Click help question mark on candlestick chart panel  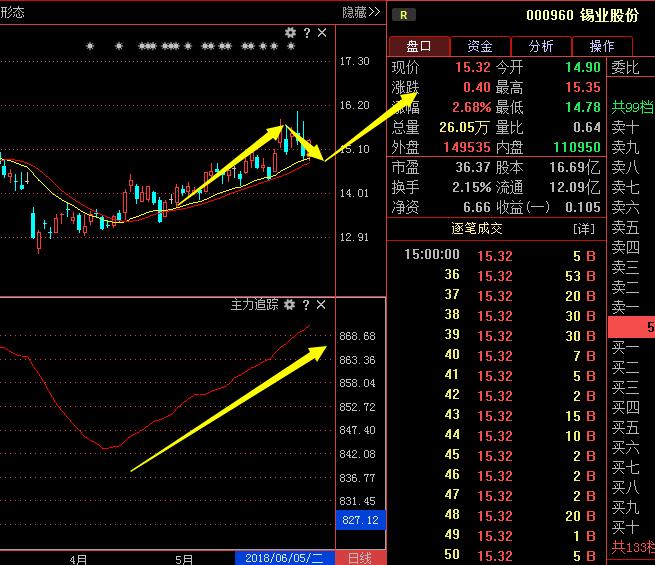coord(306,33)
